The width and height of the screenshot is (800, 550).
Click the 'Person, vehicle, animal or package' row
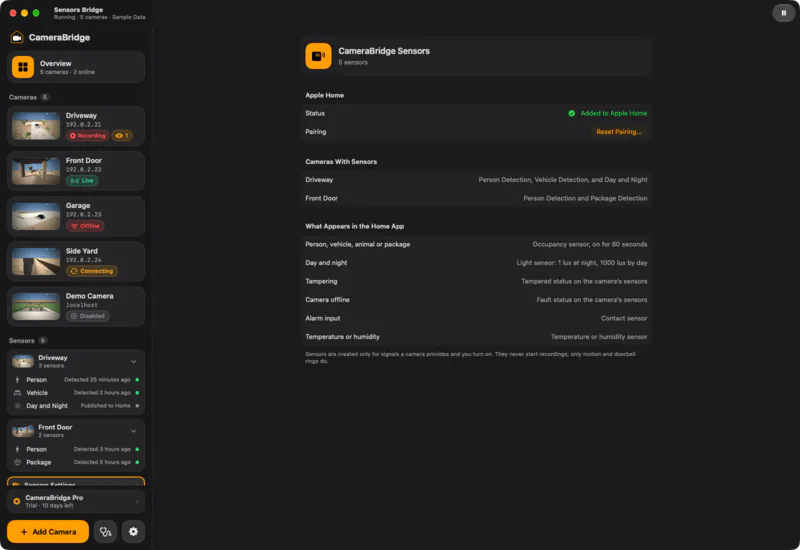click(x=476, y=244)
